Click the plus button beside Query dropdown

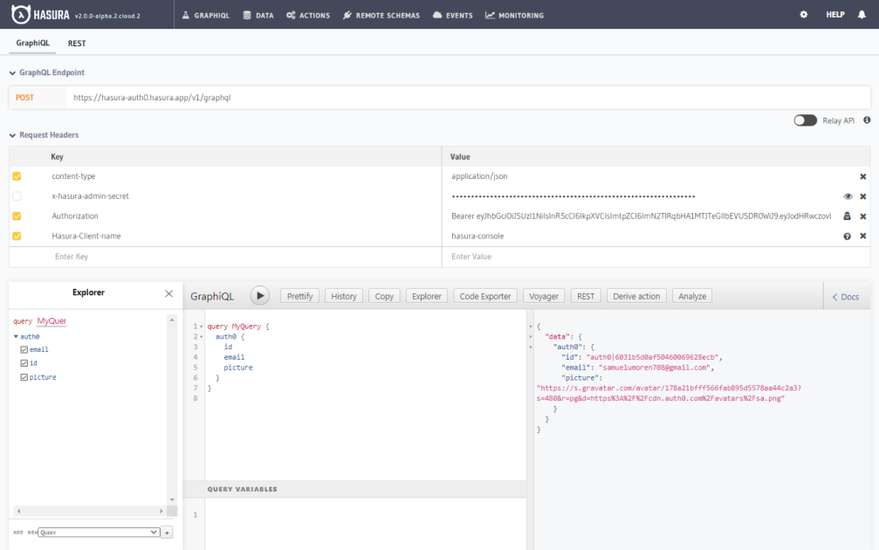[x=167, y=532]
